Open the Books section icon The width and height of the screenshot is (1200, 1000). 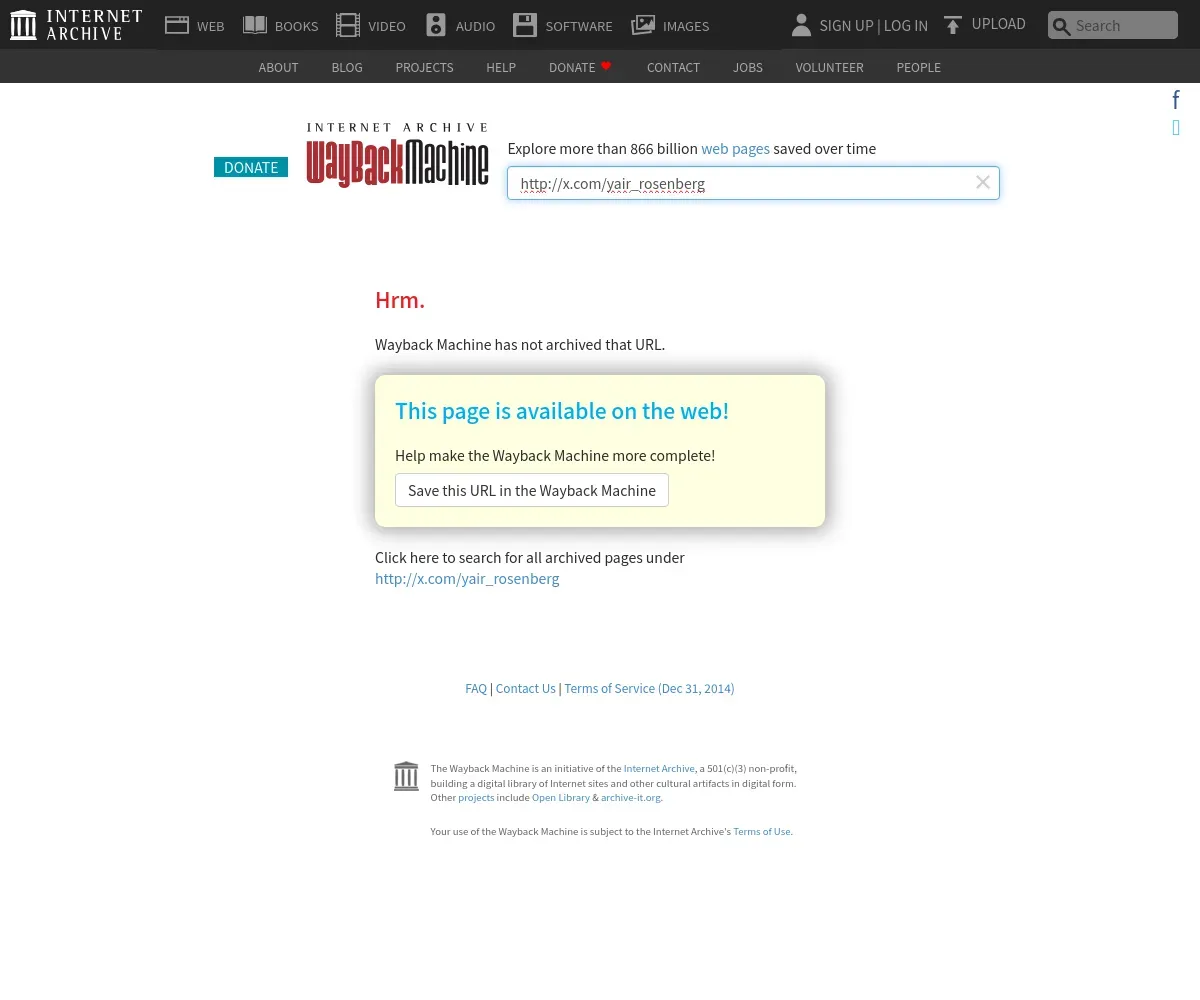click(255, 25)
